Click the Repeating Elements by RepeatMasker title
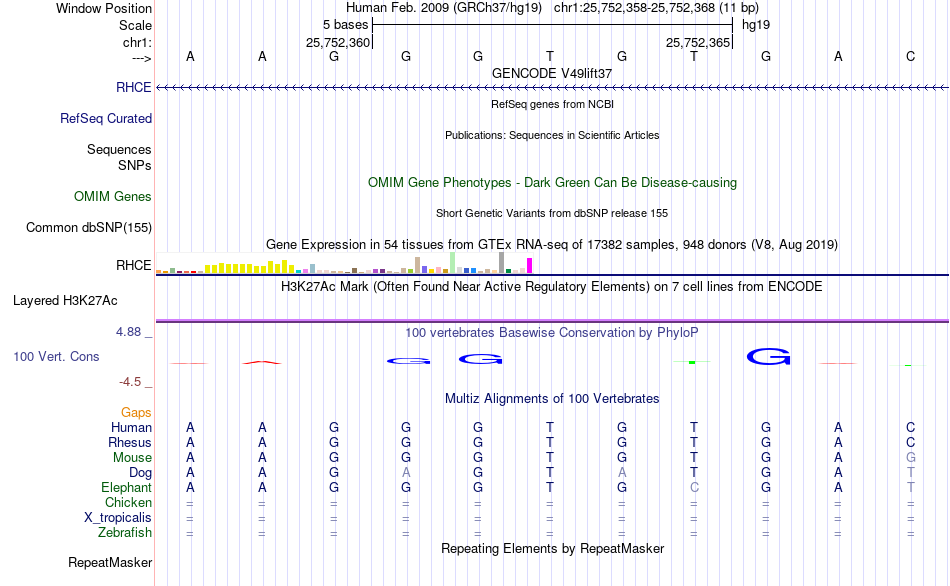950x586 pixels. pyautogui.click(x=552, y=548)
